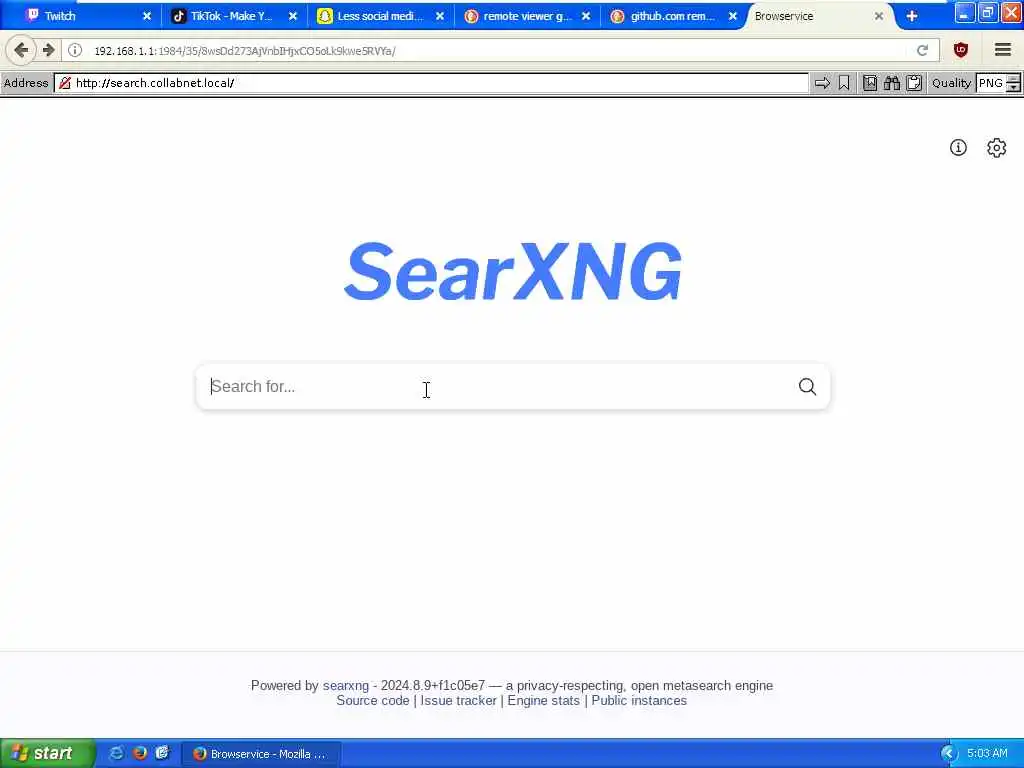Click Browservice - Mozilla taskbar button
Image resolution: width=1024 pixels, height=768 pixels.
[x=261, y=754]
